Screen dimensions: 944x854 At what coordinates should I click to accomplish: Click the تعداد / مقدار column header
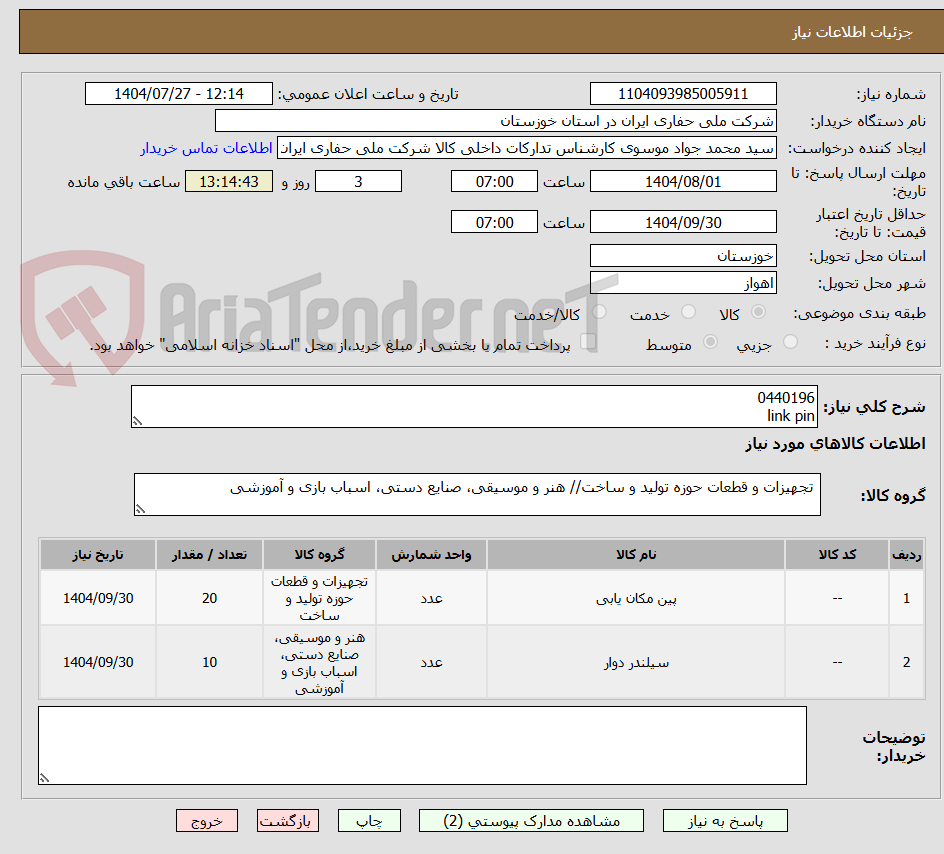tap(209, 555)
